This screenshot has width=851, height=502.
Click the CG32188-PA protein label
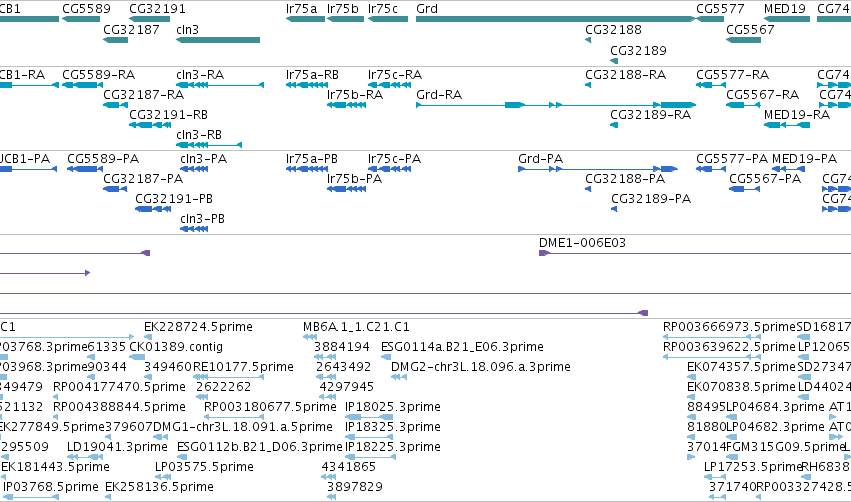click(625, 179)
